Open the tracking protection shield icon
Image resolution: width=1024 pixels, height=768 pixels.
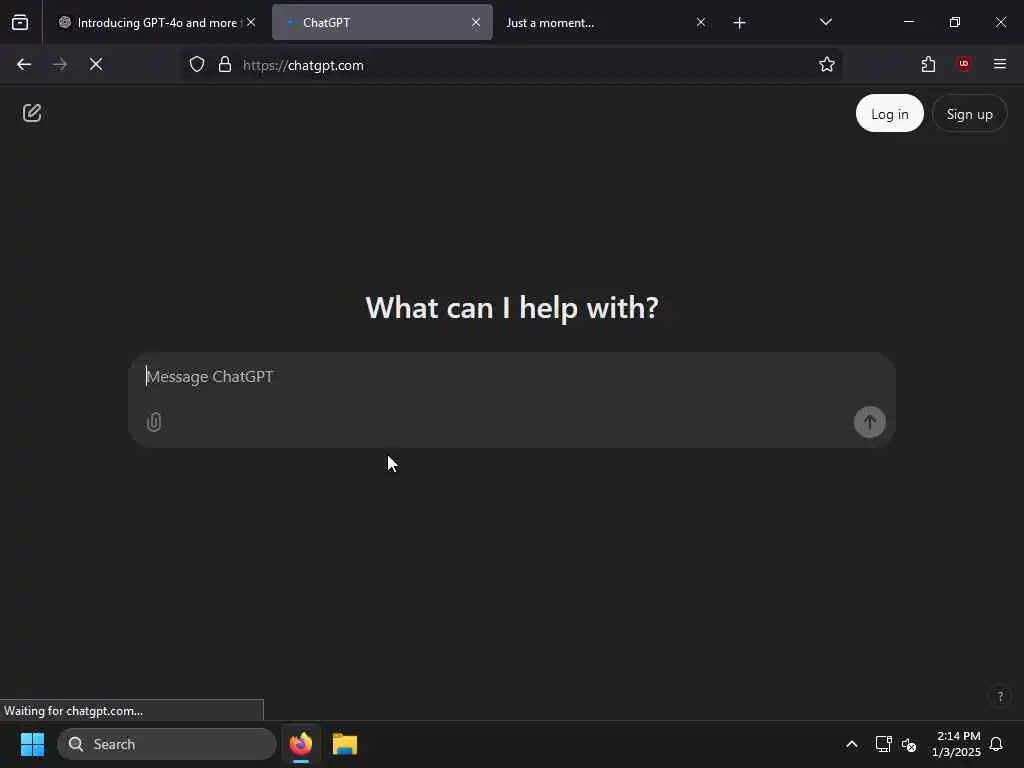(197, 64)
